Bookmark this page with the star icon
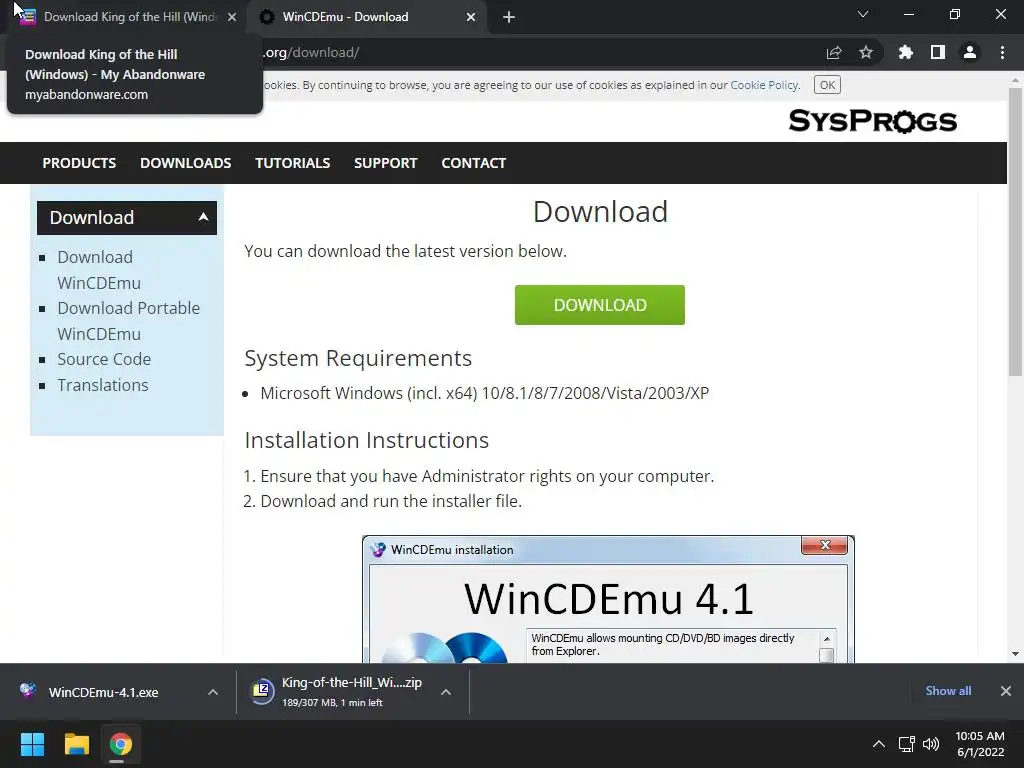 tap(866, 52)
